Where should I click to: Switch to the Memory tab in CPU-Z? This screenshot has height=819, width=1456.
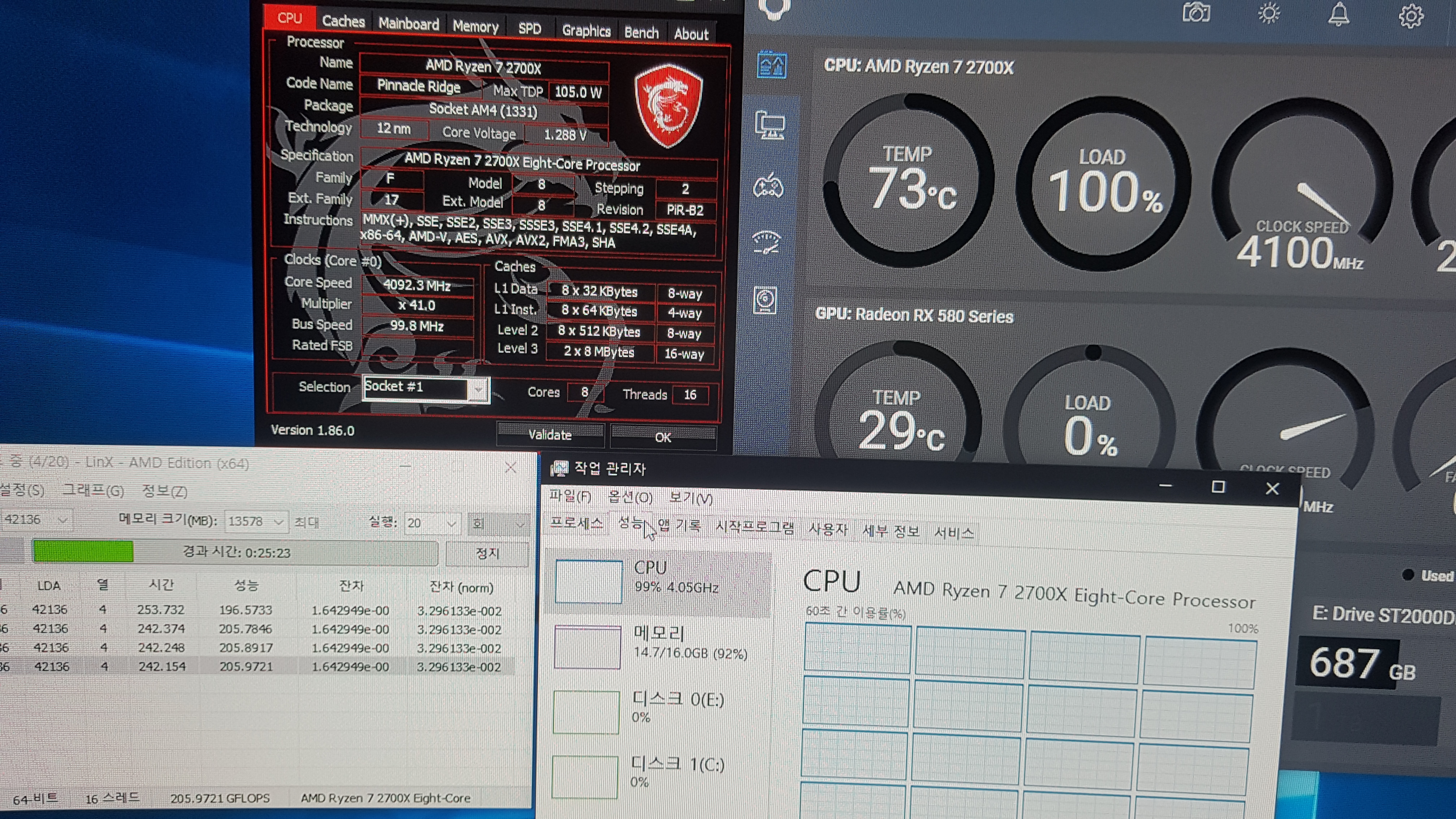pyautogui.click(x=475, y=26)
